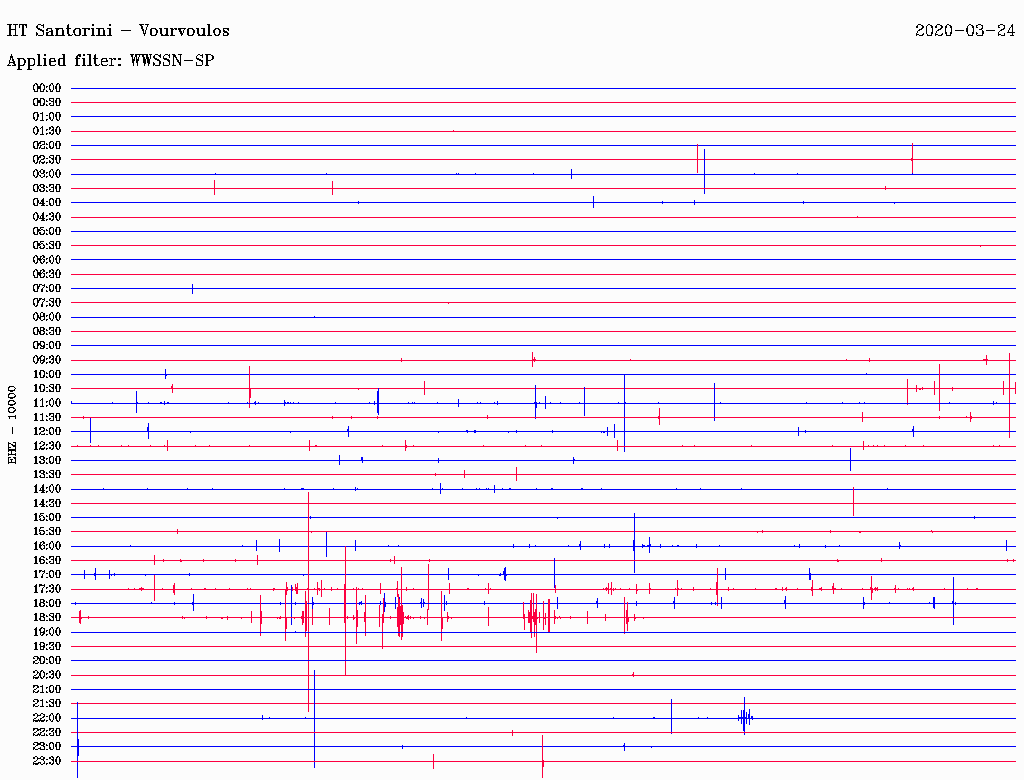Select the 11:30 time label
This screenshot has height=780, width=1024.
(47, 417)
